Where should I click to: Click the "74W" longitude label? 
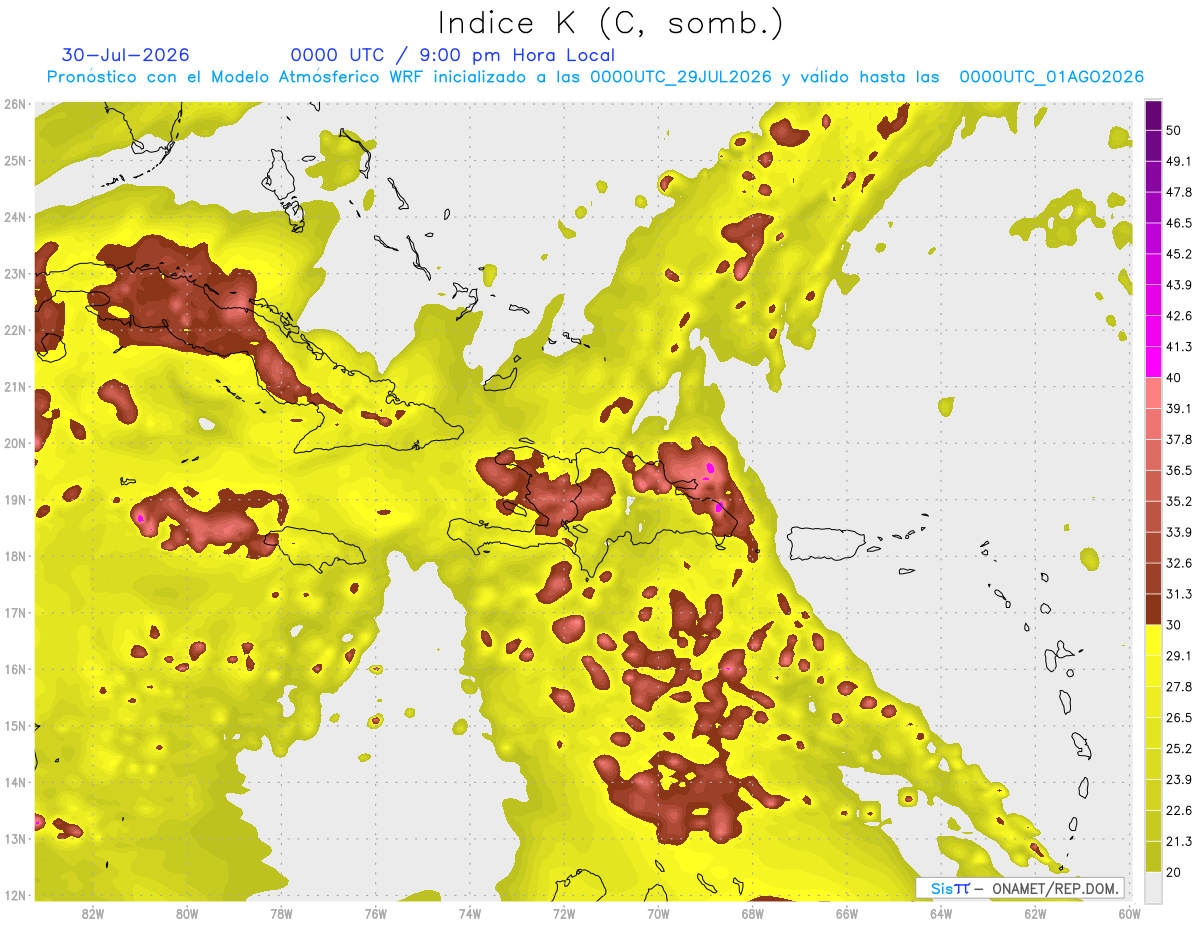pos(470,914)
